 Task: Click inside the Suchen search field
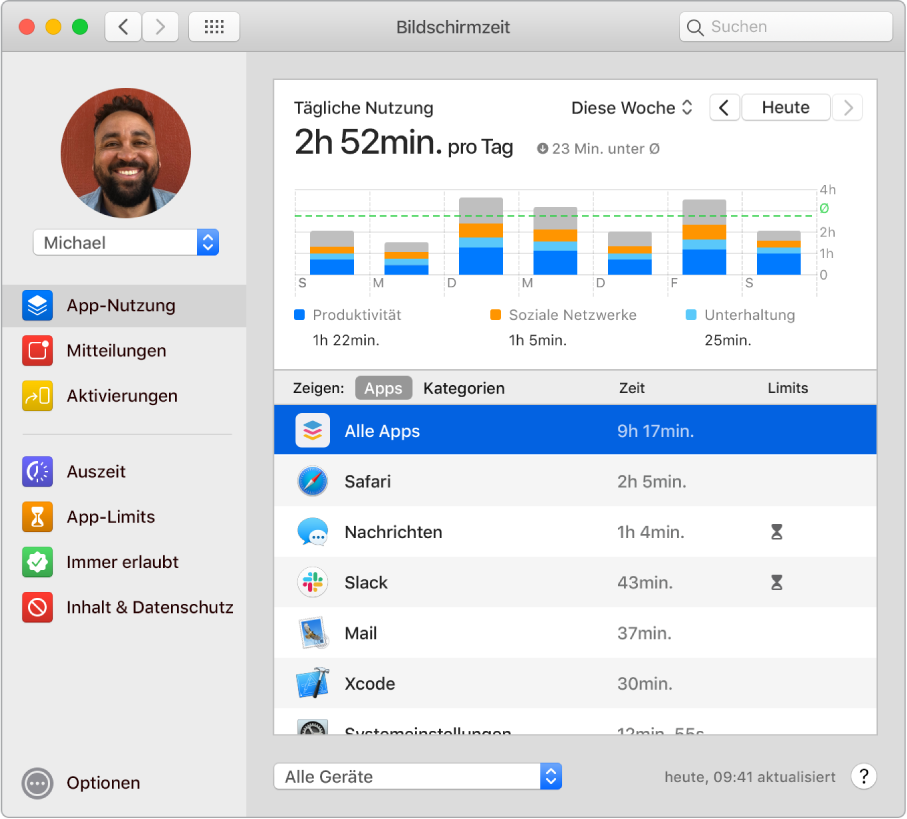coord(786,26)
